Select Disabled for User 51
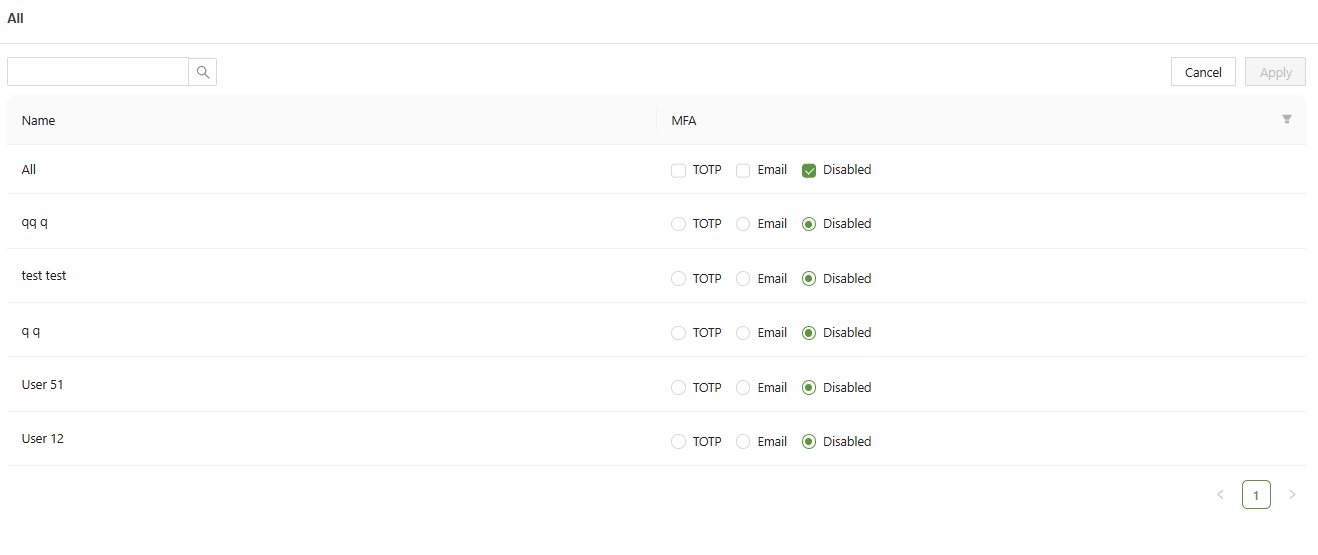 (x=809, y=388)
